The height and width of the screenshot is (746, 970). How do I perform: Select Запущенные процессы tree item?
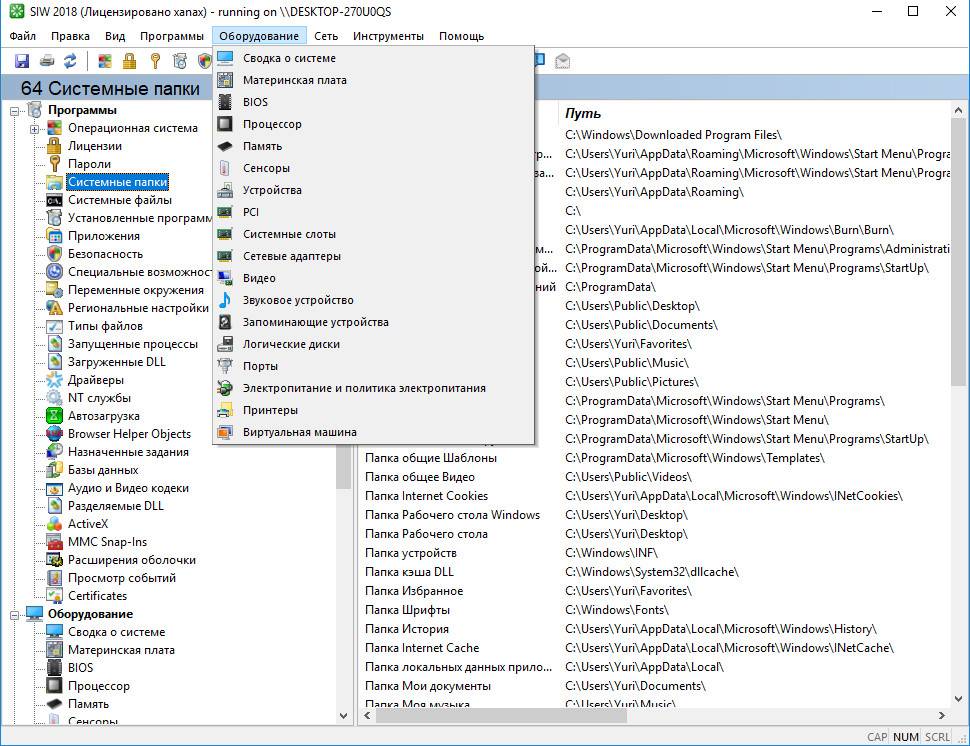132,344
